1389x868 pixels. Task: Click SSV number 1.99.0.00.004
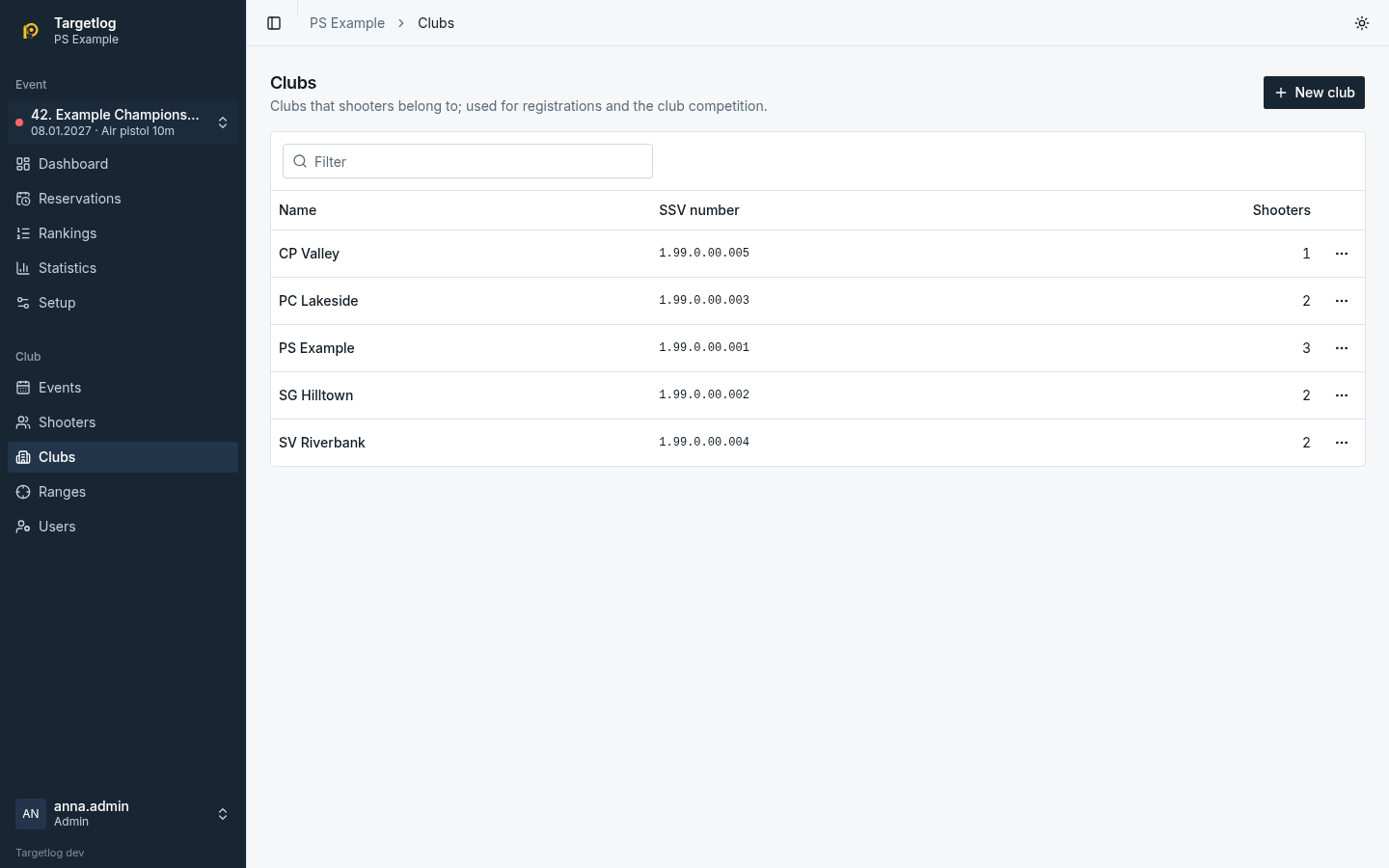tap(704, 443)
